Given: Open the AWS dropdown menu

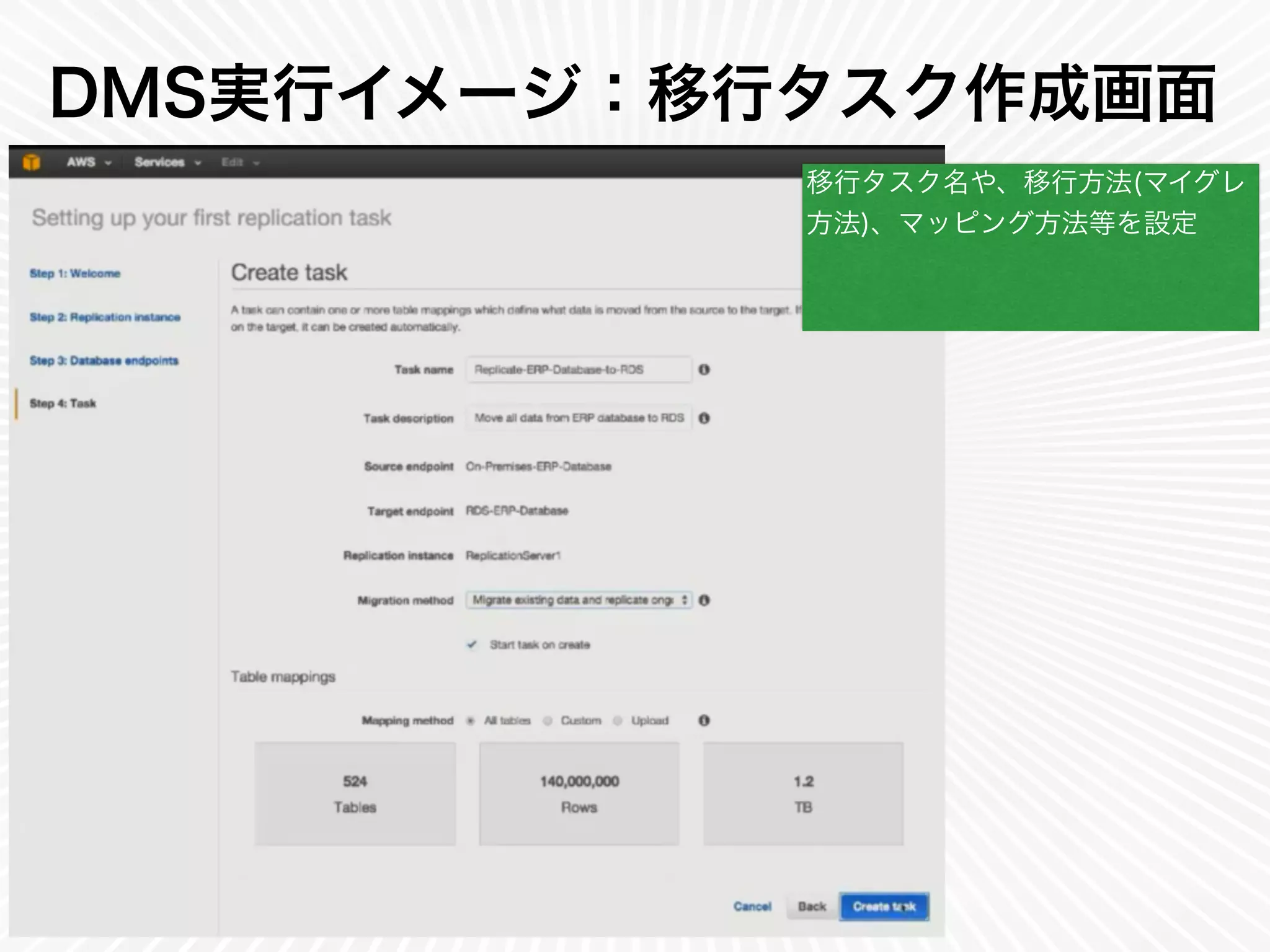Looking at the screenshot, I should point(89,162).
